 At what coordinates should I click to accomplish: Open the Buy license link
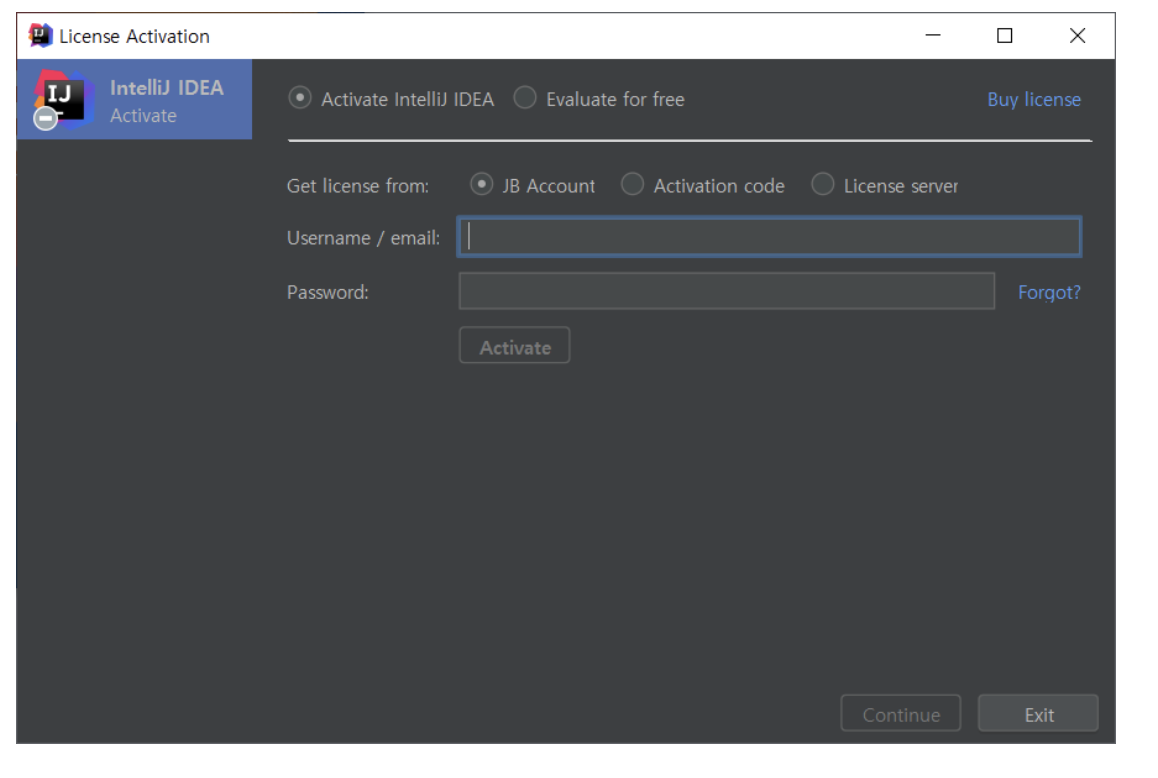[1034, 99]
